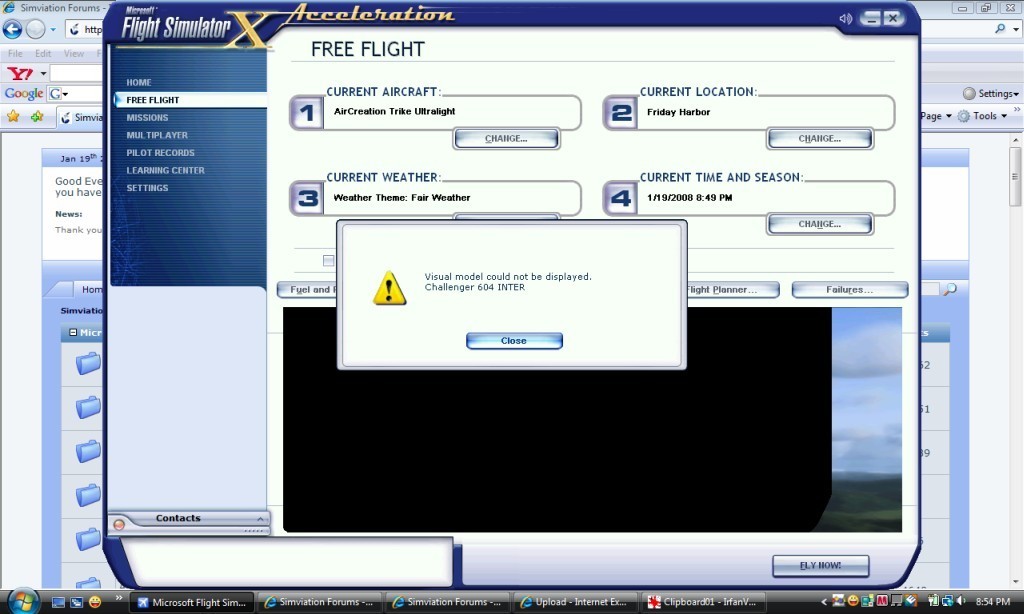
Task: Click the Google toolbar G icon
Action: [x=55, y=93]
